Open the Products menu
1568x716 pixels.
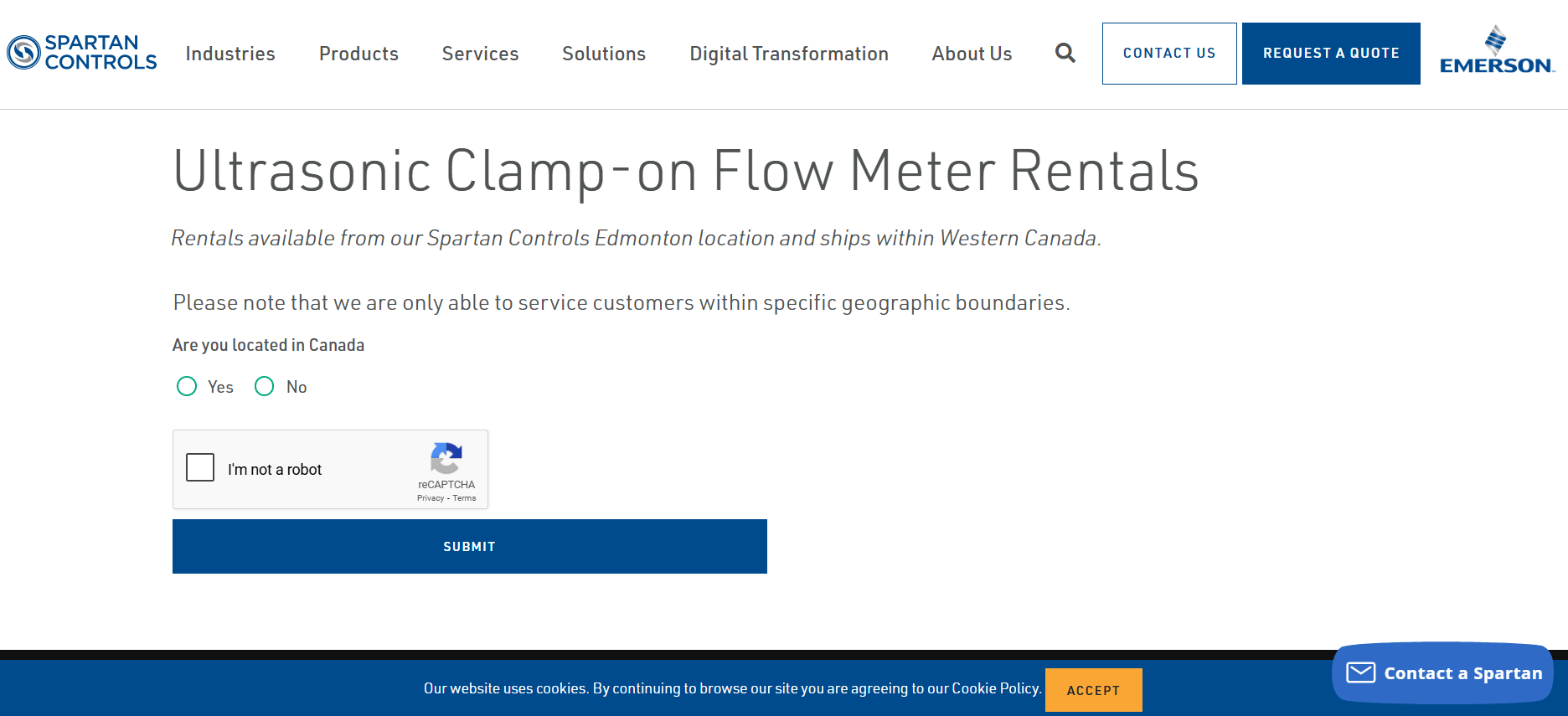tap(358, 53)
